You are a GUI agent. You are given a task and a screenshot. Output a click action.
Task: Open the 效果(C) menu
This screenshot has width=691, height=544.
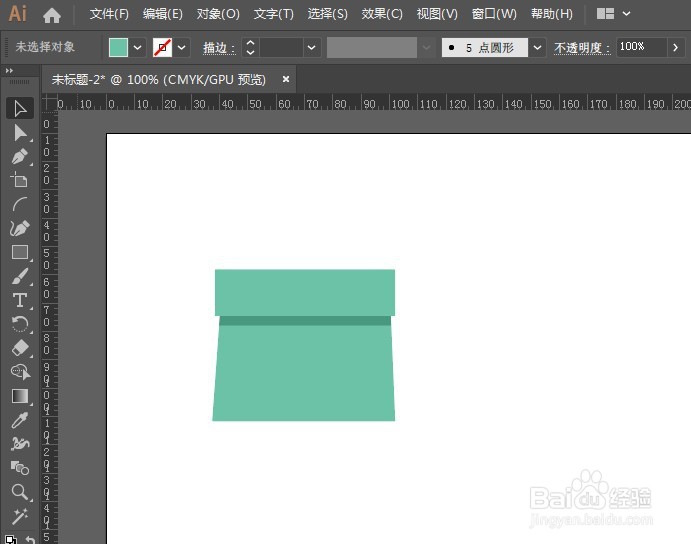382,14
